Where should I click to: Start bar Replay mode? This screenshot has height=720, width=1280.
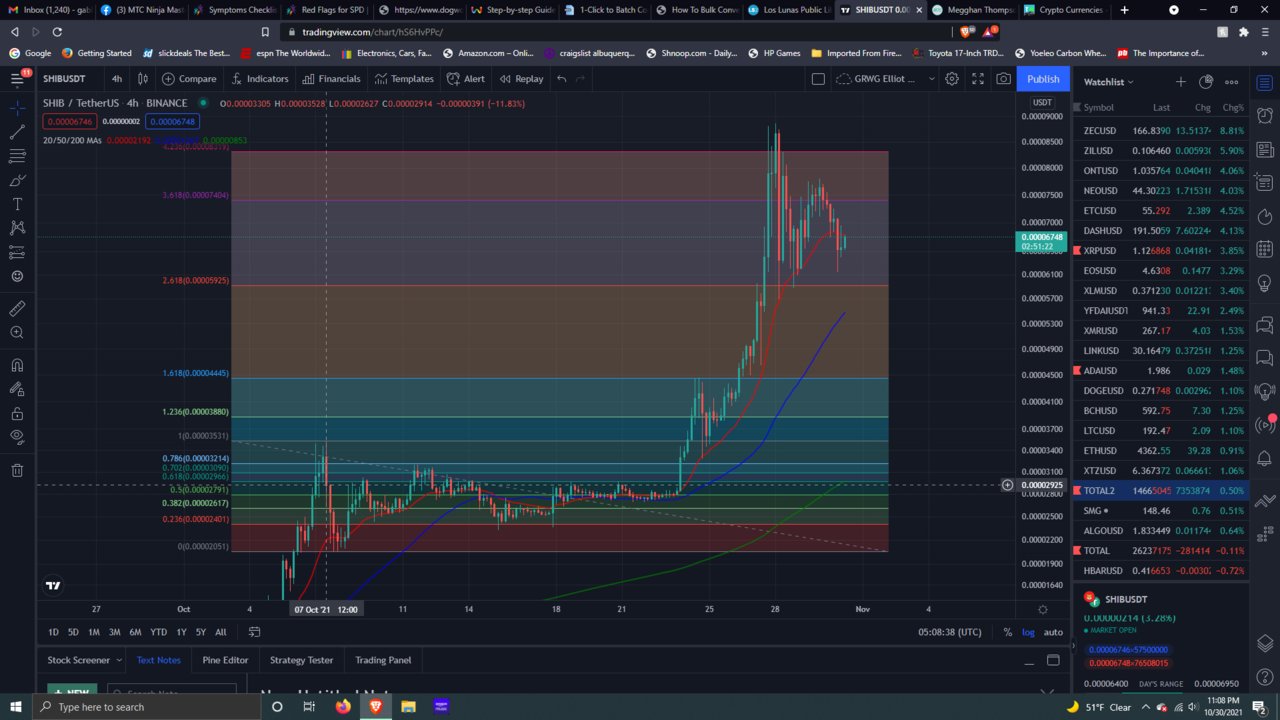coord(521,79)
